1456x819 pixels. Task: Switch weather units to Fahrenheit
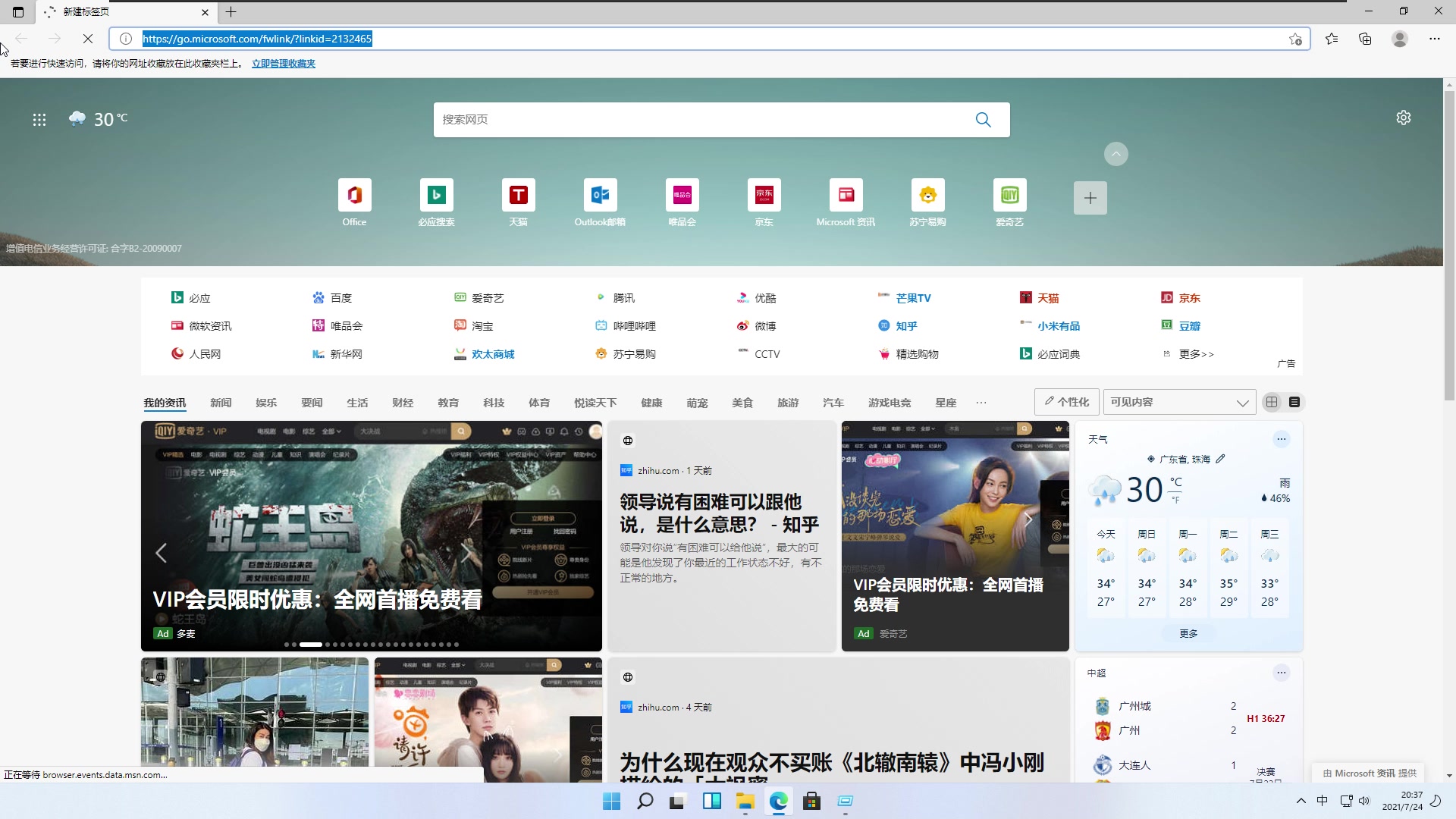1175,500
